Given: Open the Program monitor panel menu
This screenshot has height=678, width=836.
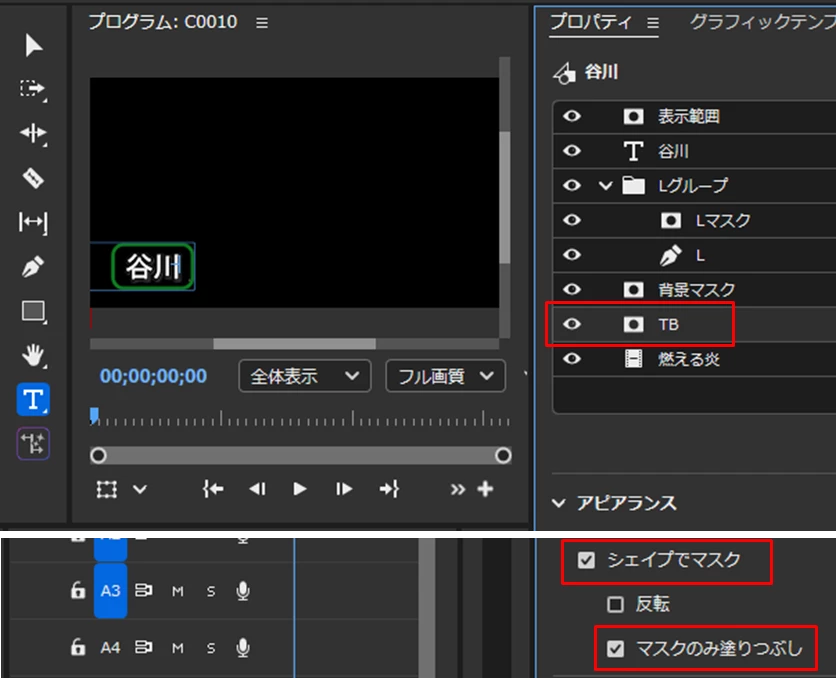Looking at the screenshot, I should point(262,23).
